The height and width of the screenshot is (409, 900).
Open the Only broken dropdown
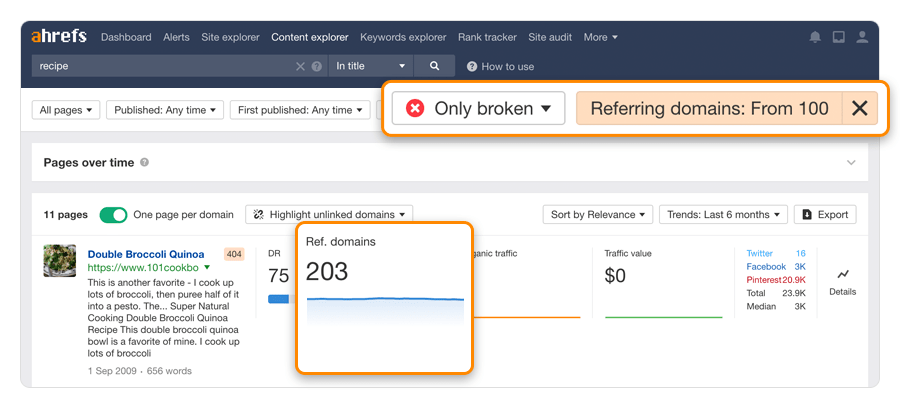[x=479, y=108]
